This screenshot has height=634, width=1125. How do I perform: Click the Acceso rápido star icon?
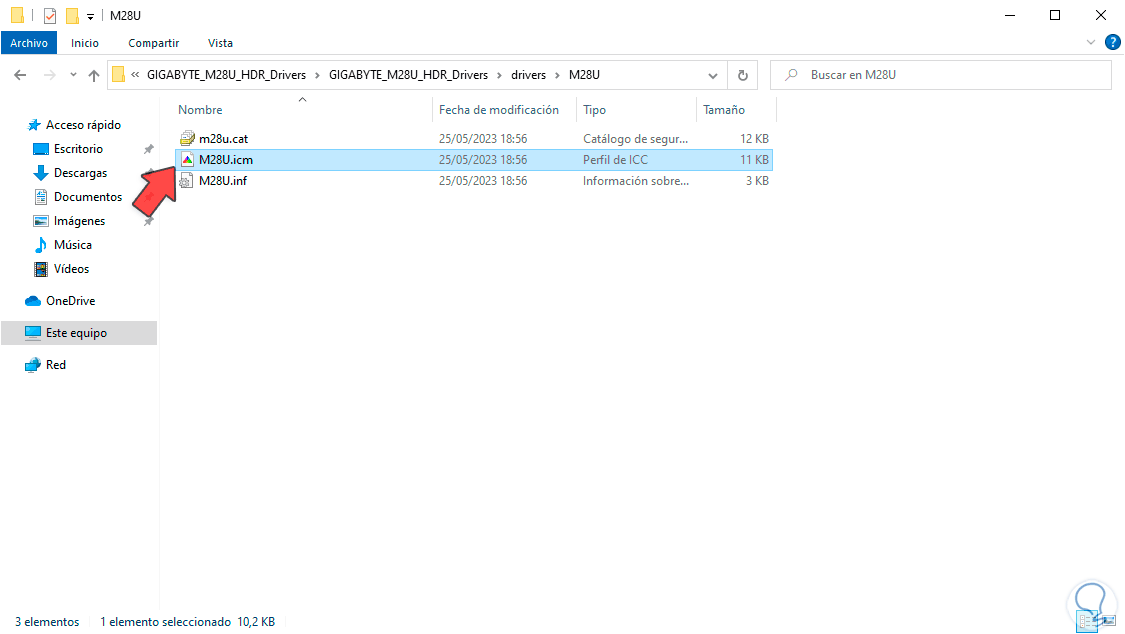[34, 125]
